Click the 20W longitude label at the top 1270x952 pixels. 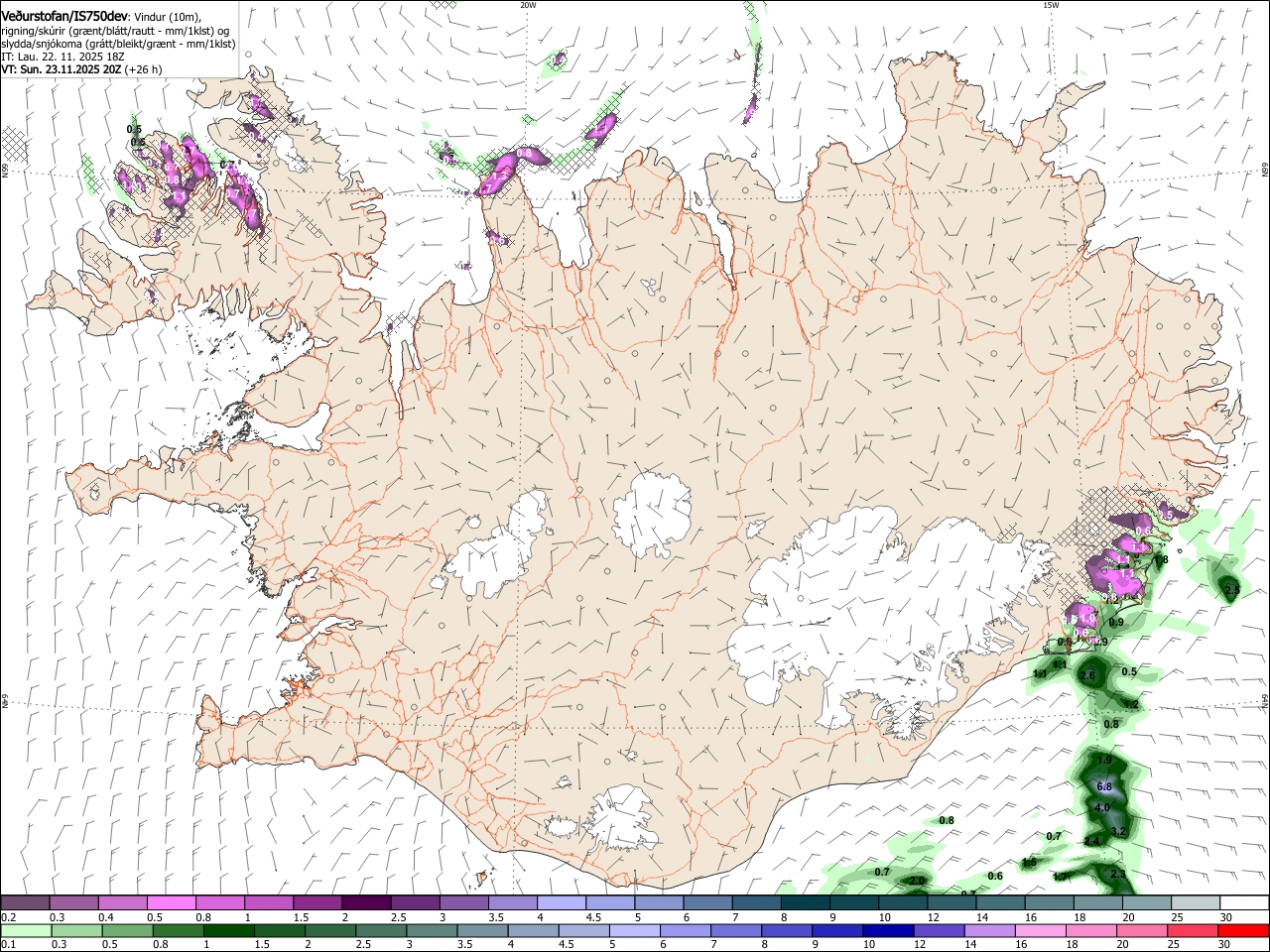coord(528,5)
